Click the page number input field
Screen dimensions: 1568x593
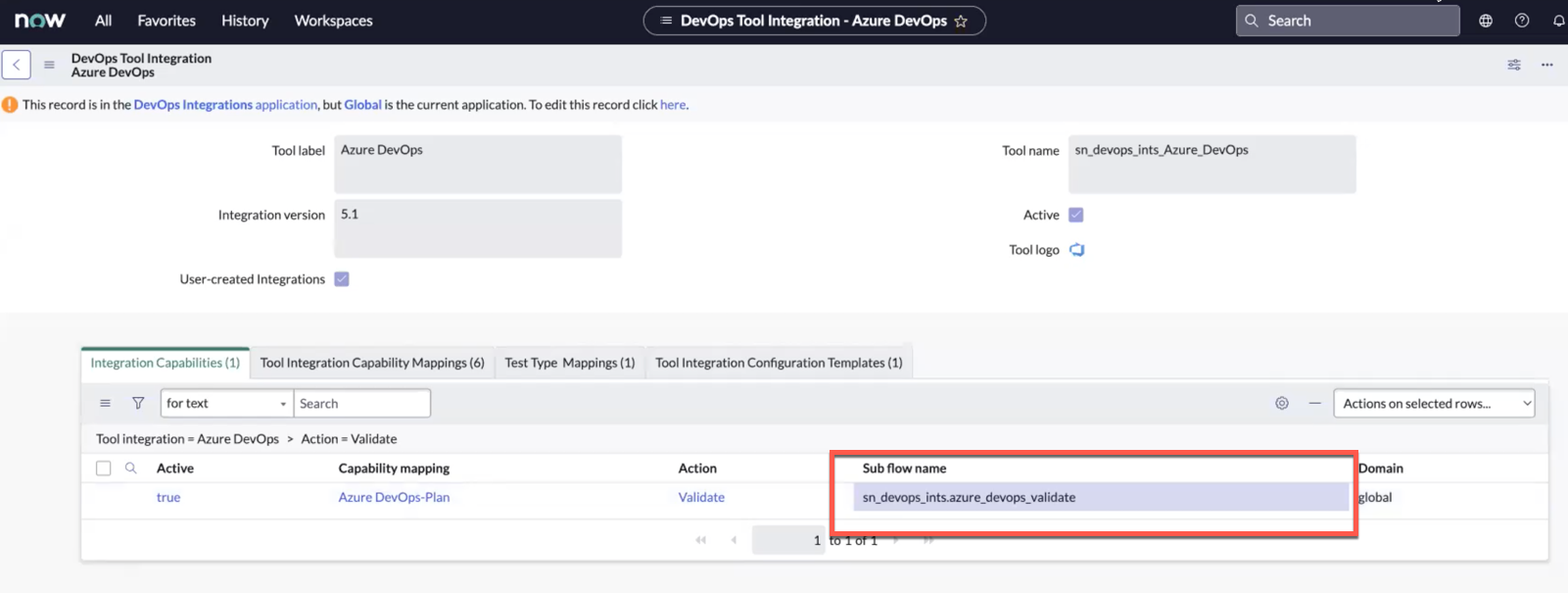point(788,540)
